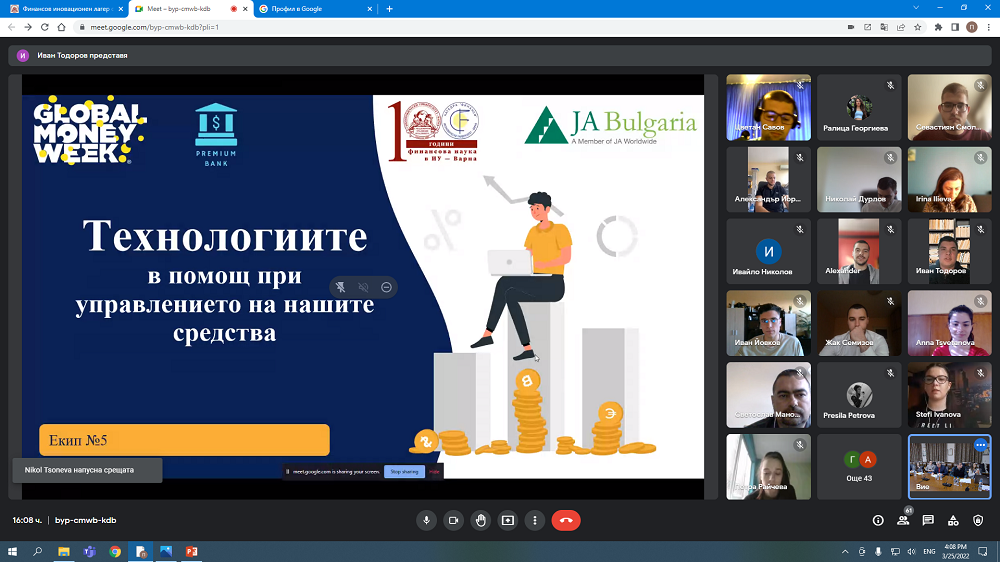Hide the screen sharing notification bar
The width and height of the screenshot is (1000, 562).
(434, 471)
